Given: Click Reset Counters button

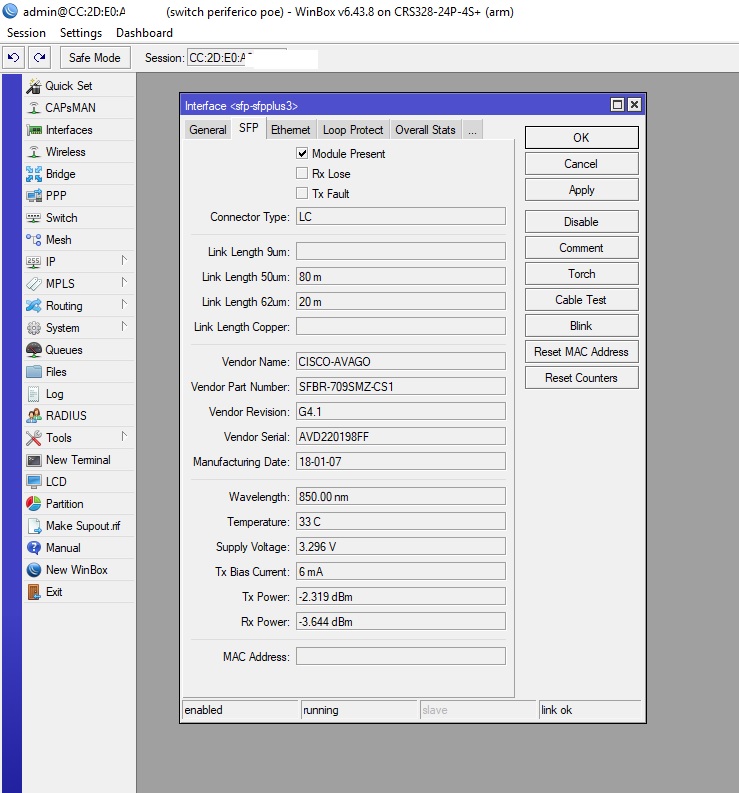Looking at the screenshot, I should pyautogui.click(x=582, y=378).
